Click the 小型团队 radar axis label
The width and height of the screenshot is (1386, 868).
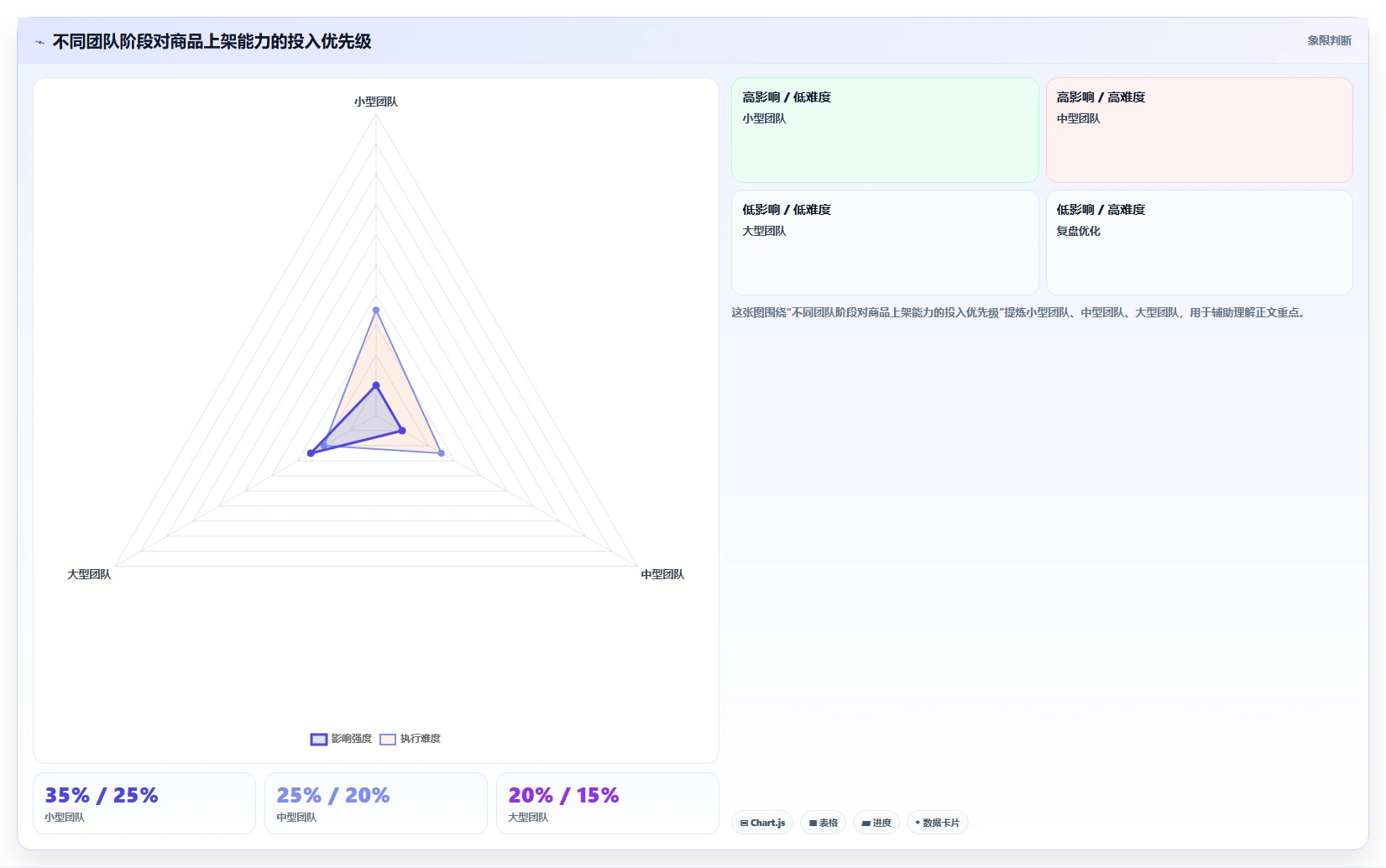376,102
